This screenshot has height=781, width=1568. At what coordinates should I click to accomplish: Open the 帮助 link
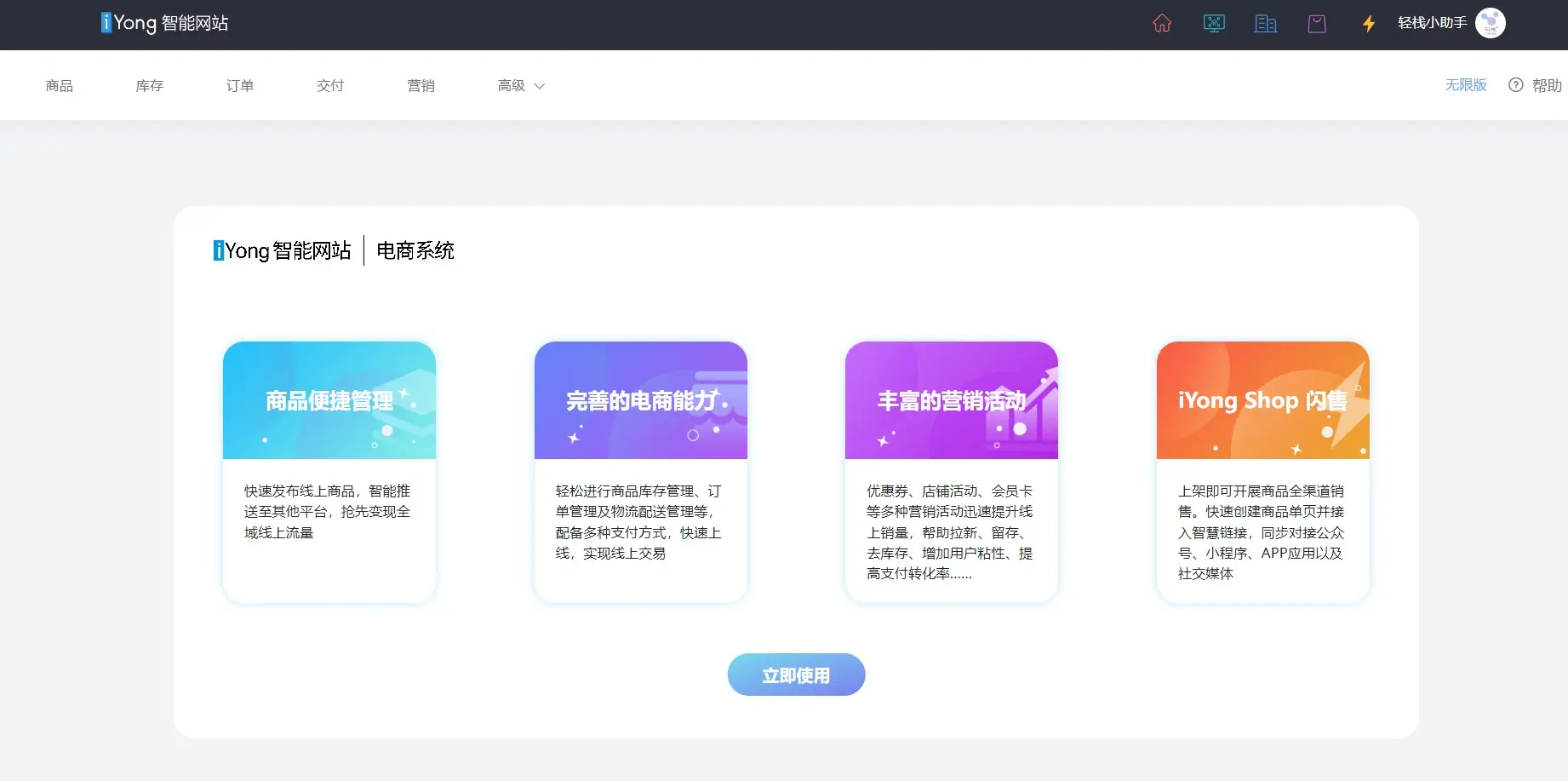point(1547,84)
